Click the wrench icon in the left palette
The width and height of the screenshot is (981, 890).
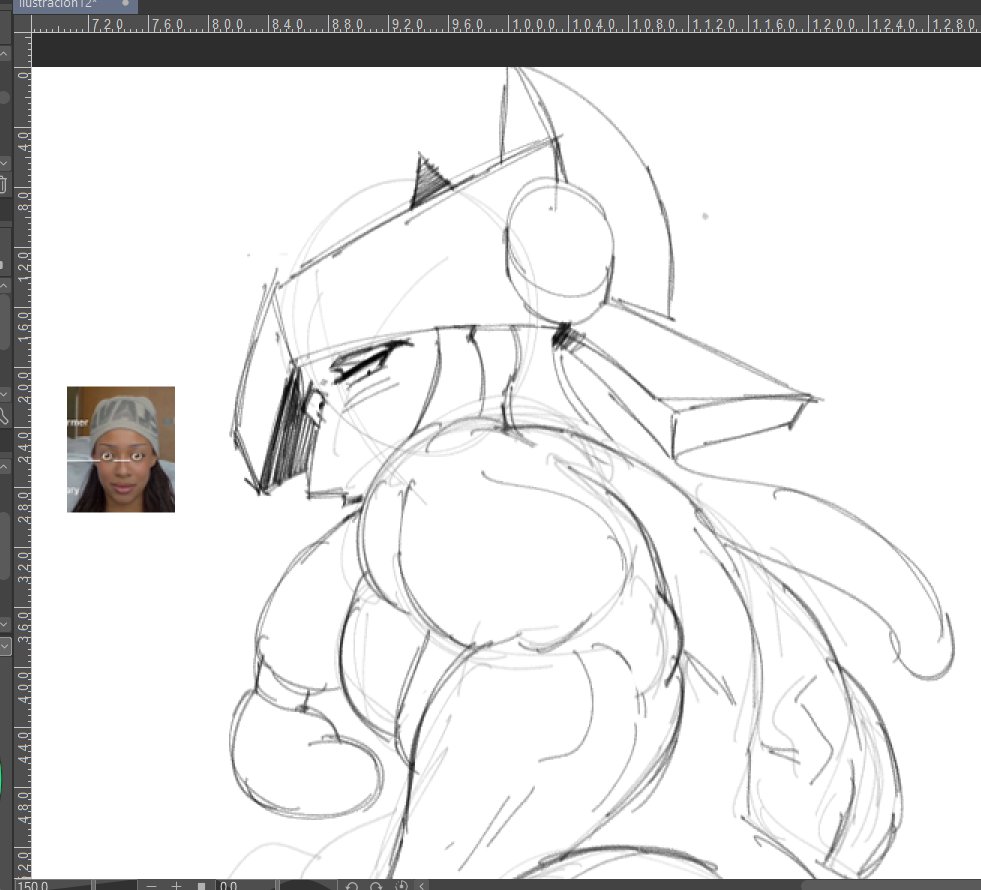pos(3,415)
